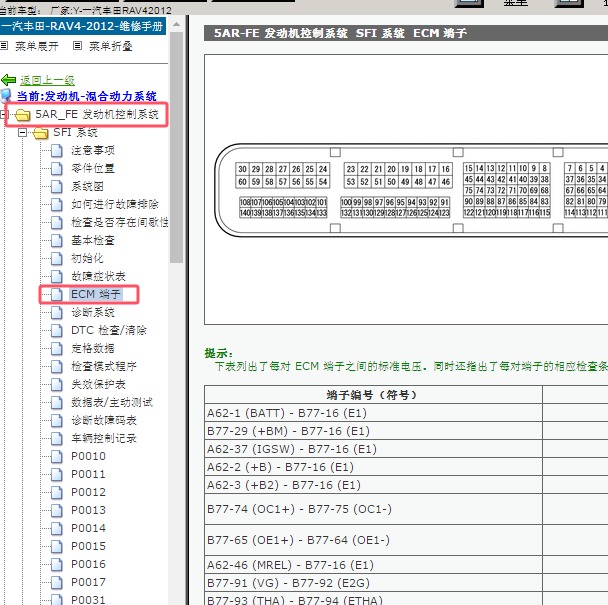608x605 pixels.
Task: Click the document icon beside 诊断系统
Action: (x=57, y=312)
